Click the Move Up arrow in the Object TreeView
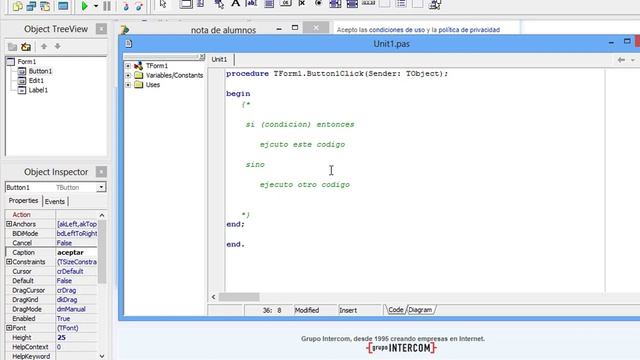The height and width of the screenshot is (360, 640). pos(44,47)
